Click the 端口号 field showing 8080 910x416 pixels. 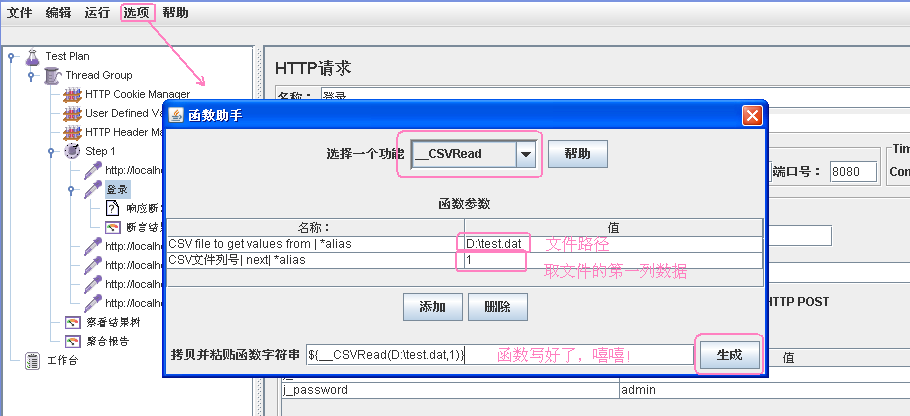pos(853,172)
